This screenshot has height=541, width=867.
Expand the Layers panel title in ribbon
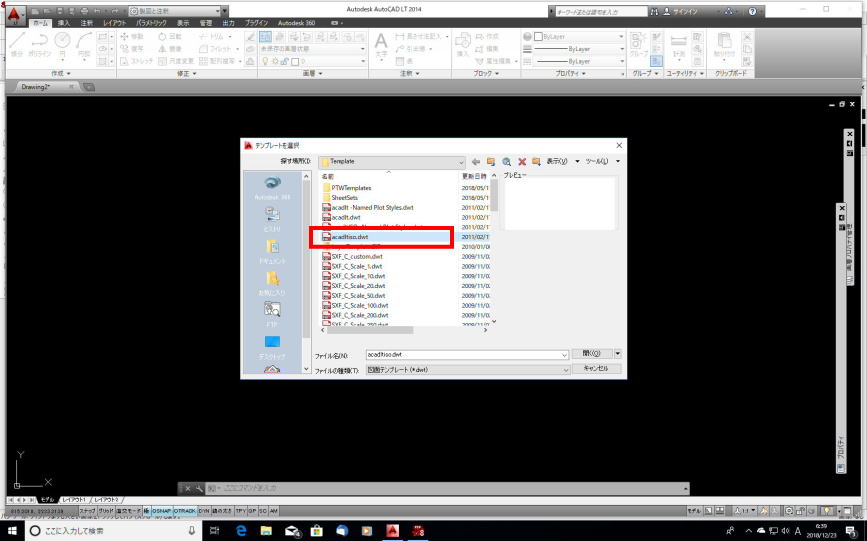tap(312, 74)
